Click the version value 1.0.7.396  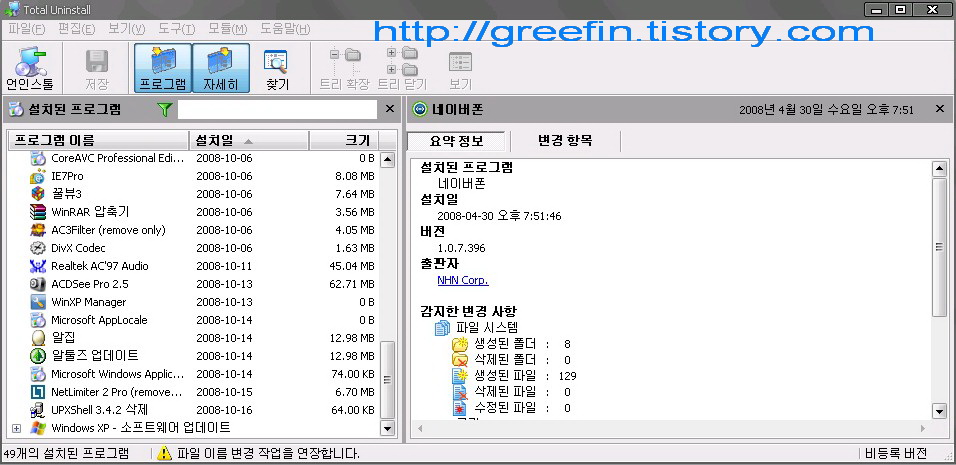click(462, 249)
